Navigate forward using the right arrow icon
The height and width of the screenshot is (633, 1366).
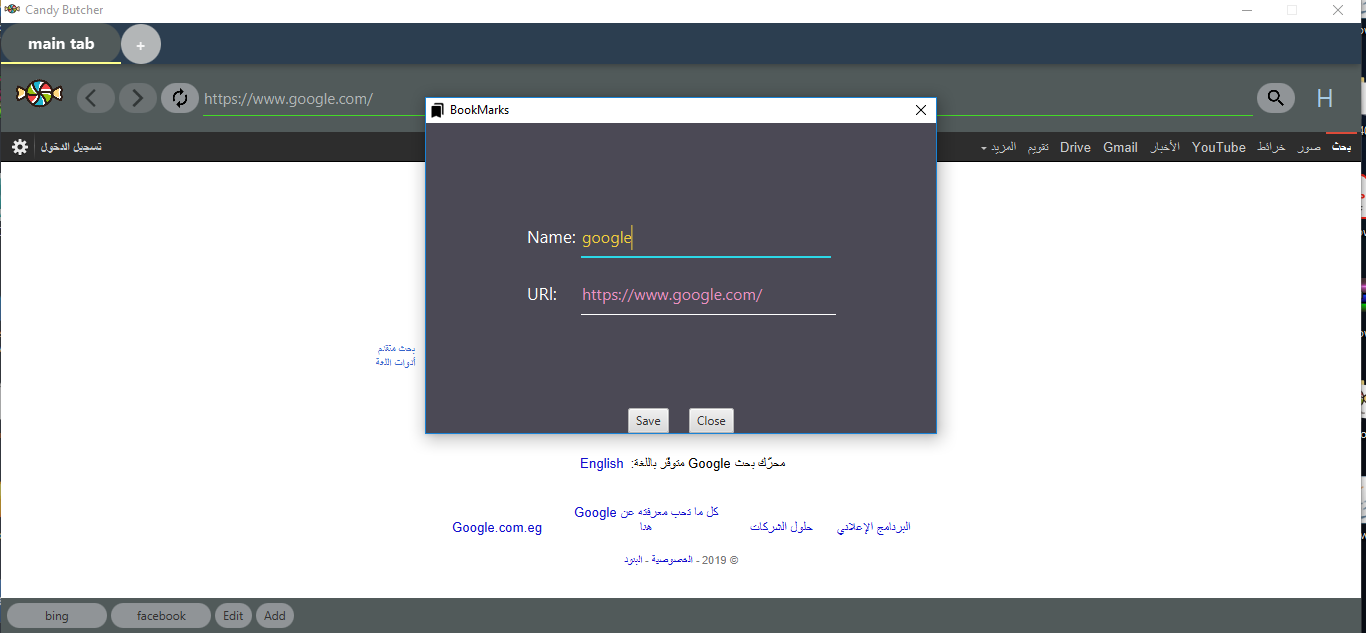click(137, 97)
